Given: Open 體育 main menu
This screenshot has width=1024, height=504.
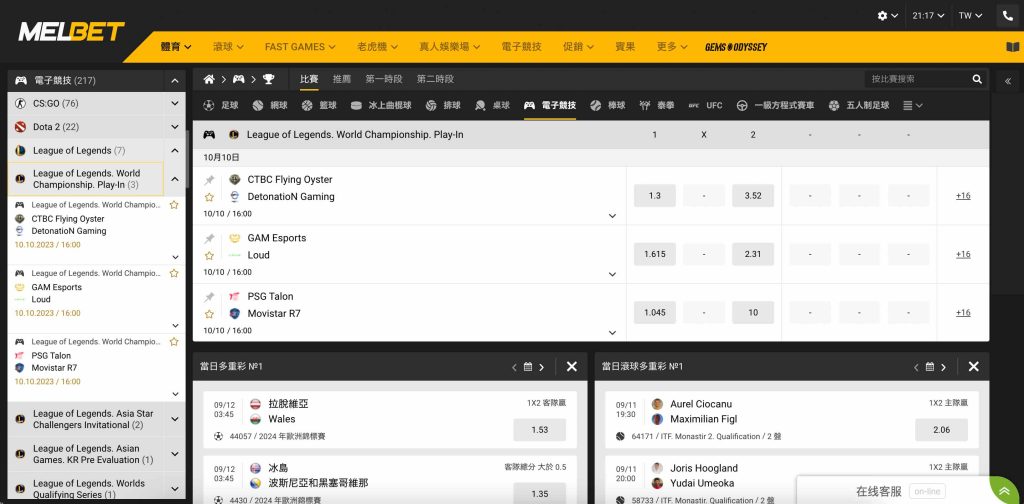Looking at the screenshot, I should [x=176, y=47].
